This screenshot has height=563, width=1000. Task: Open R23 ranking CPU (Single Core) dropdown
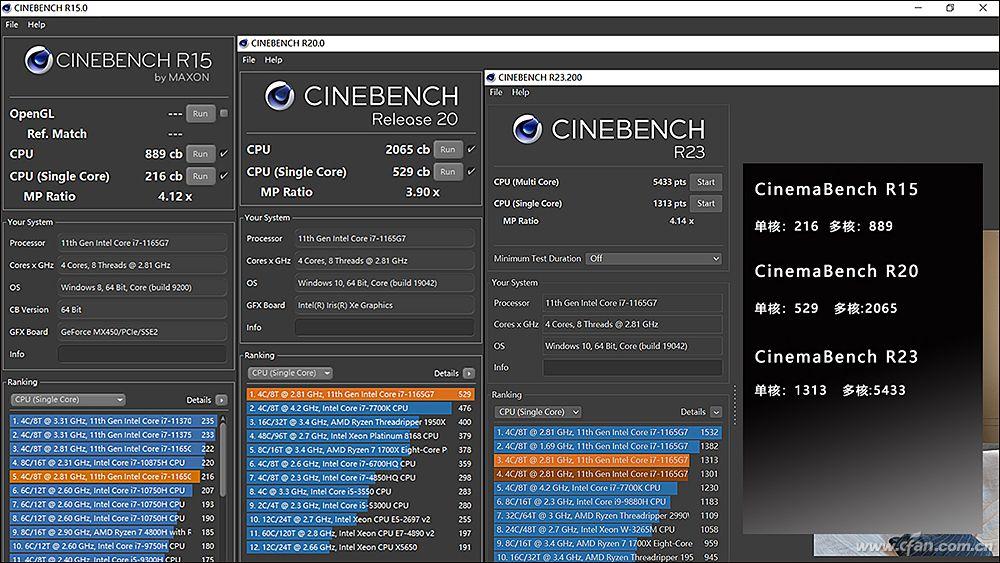coord(538,412)
